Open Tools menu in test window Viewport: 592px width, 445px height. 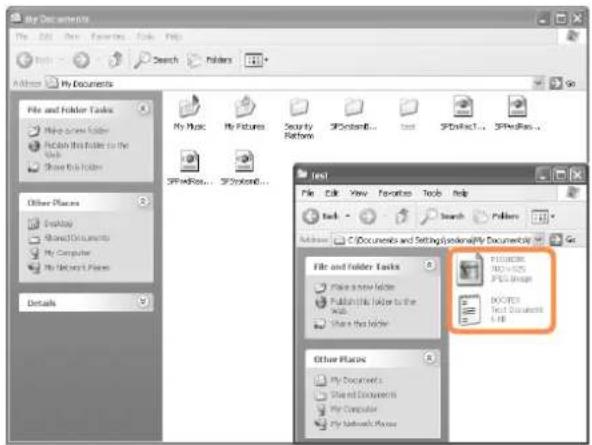pyautogui.click(x=432, y=193)
